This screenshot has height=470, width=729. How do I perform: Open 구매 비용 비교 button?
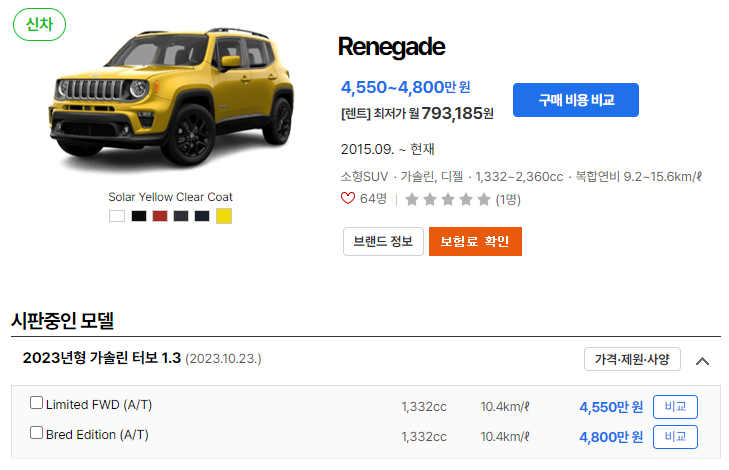point(576,100)
